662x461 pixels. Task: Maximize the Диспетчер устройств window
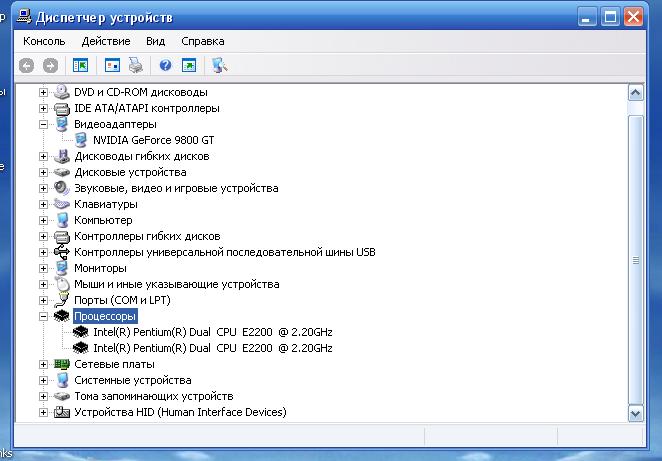coord(610,17)
